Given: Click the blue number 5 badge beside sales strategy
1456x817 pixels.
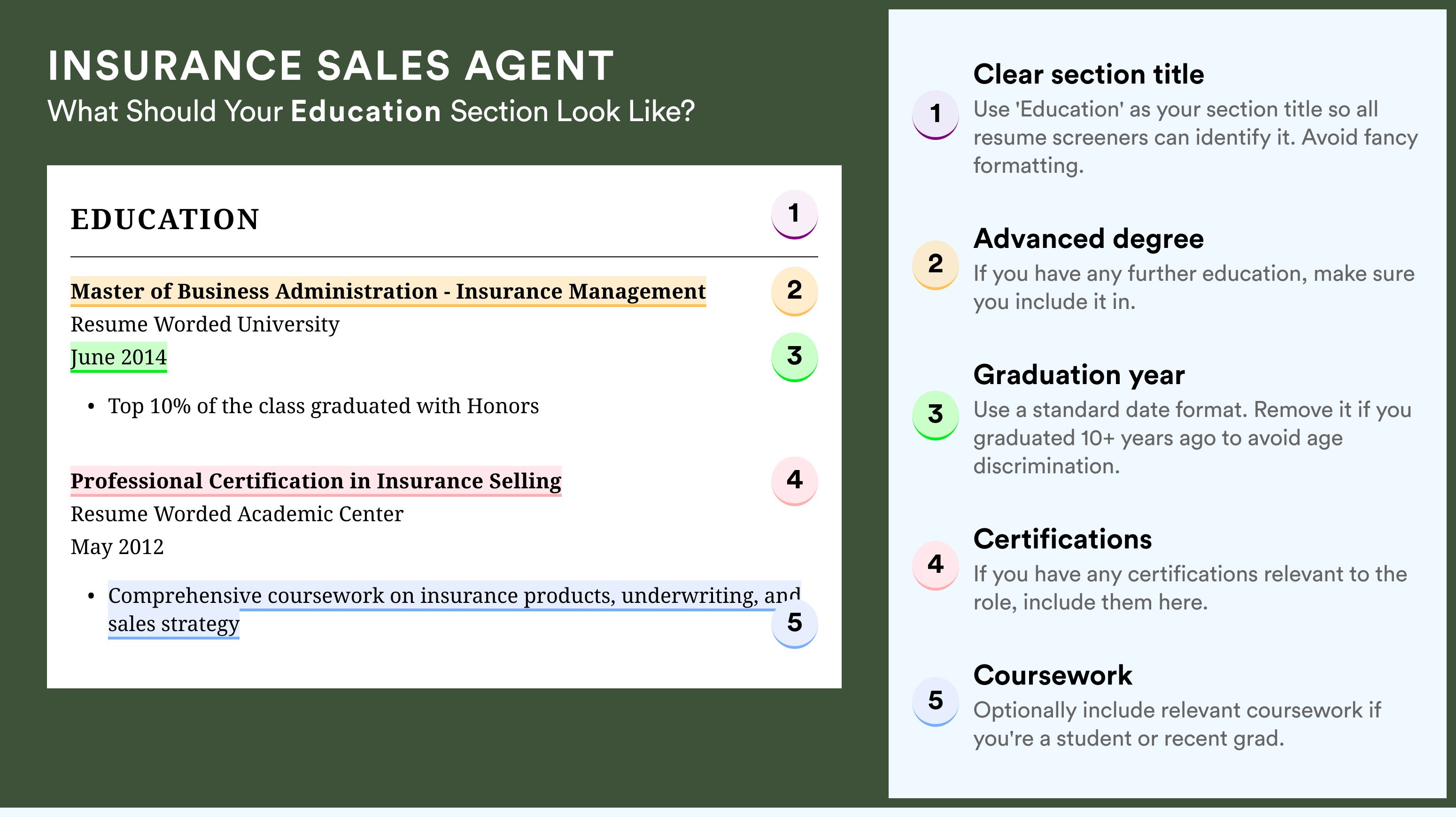Looking at the screenshot, I should 794,623.
